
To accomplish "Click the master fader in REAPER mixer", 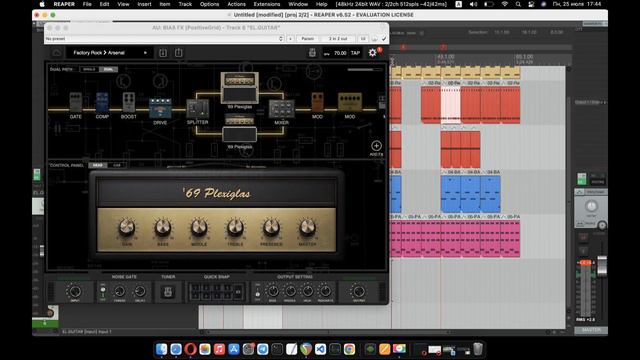I will click(602, 265).
